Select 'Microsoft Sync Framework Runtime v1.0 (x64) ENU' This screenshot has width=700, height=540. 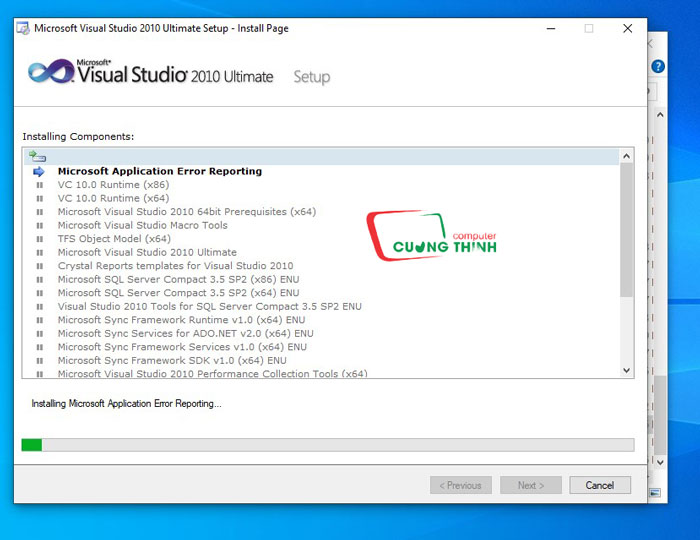pyautogui.click(x=181, y=320)
